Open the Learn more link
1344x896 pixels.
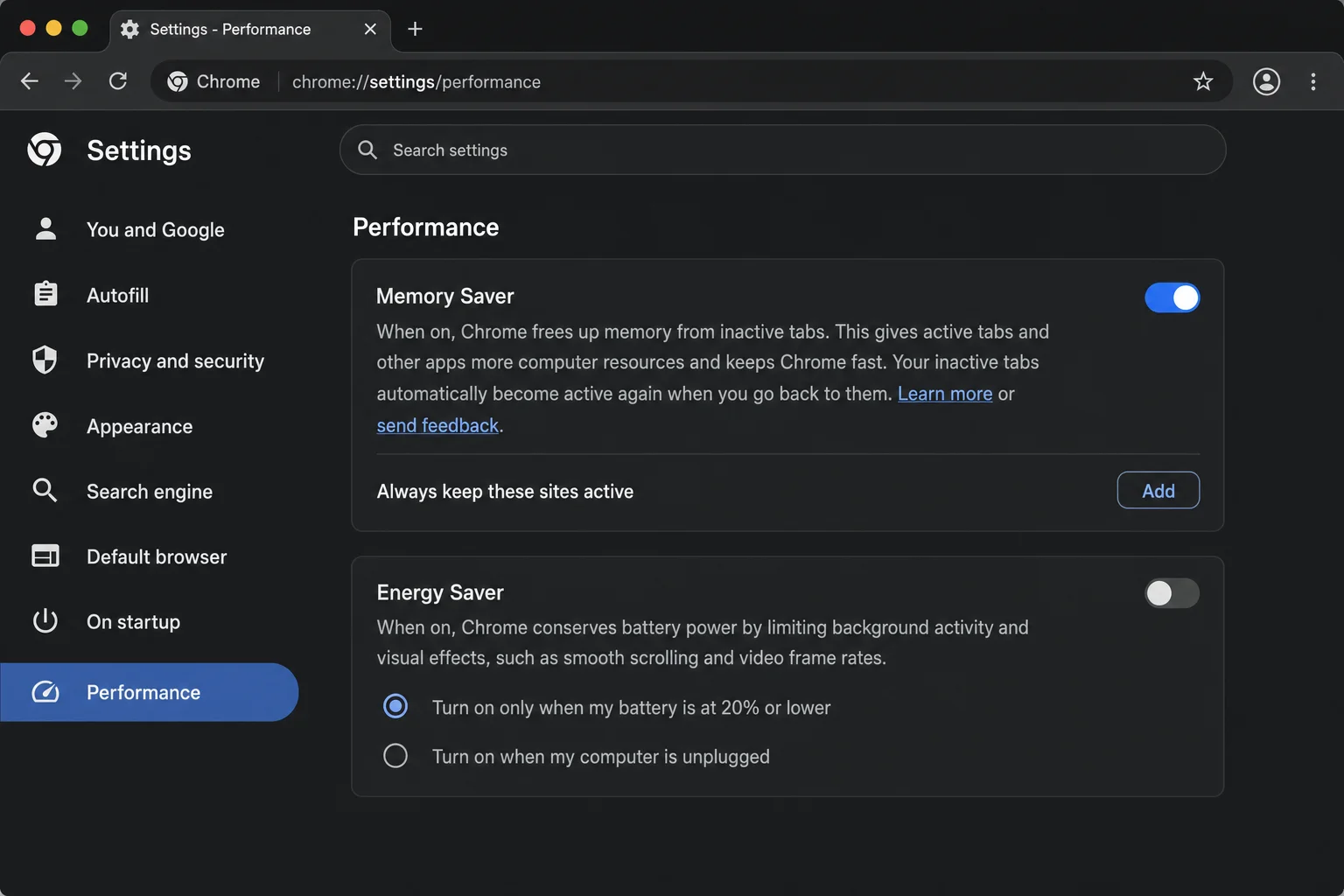(x=945, y=394)
